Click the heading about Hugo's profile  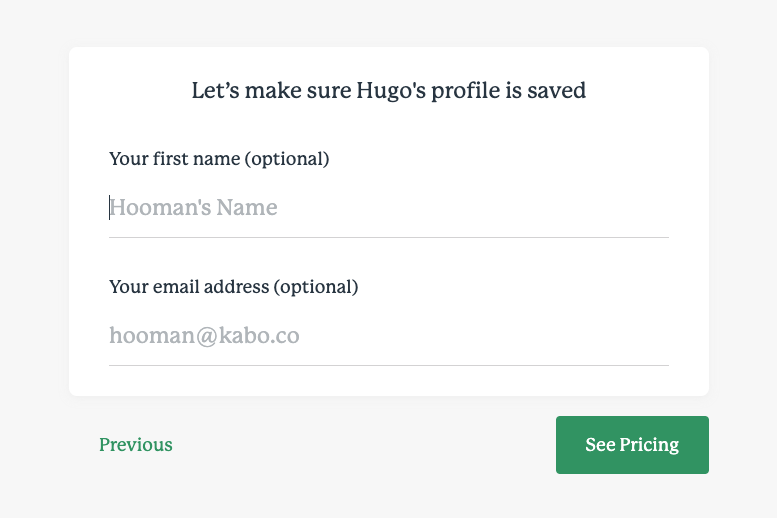pyautogui.click(x=388, y=91)
